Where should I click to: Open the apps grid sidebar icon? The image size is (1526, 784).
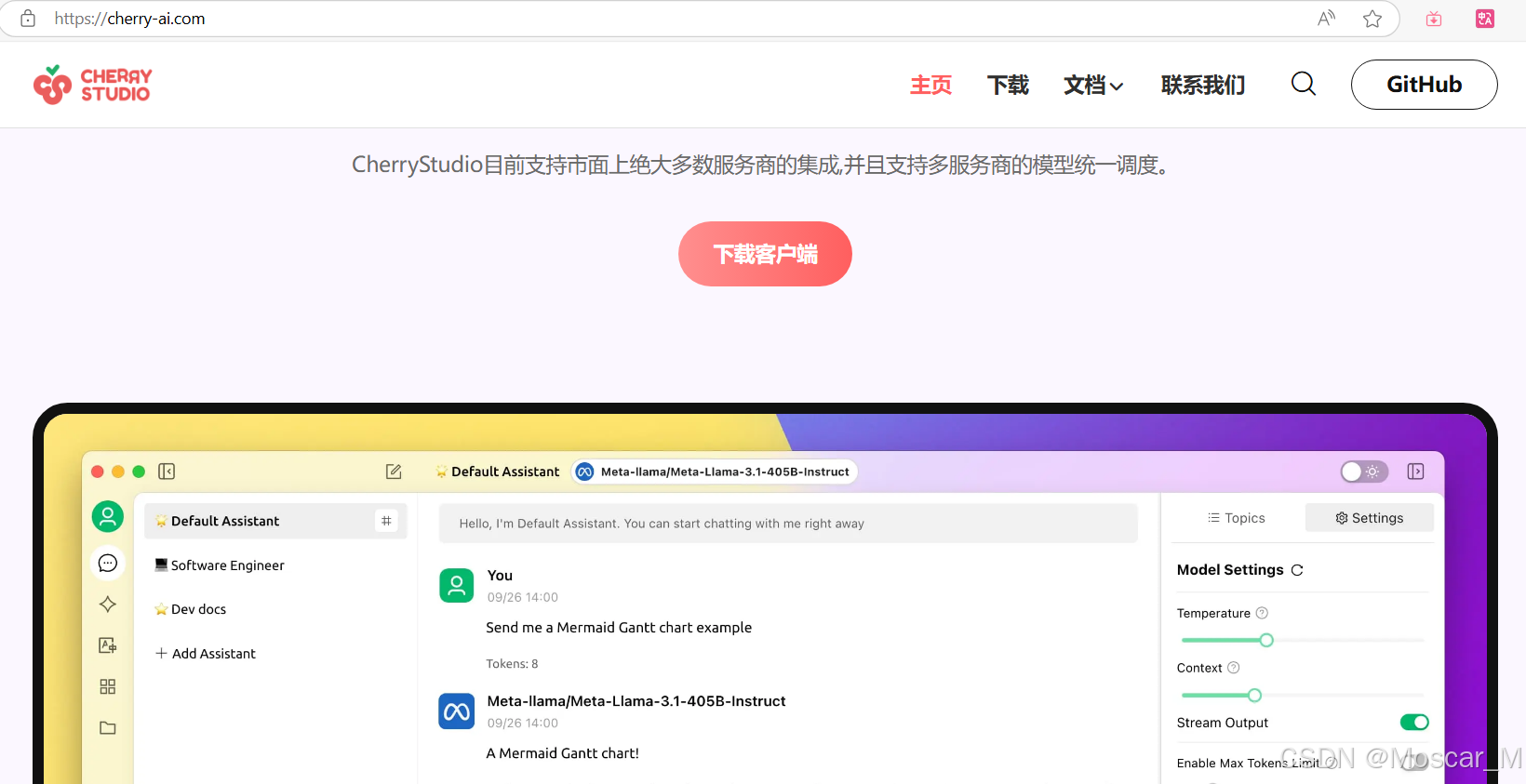108,686
